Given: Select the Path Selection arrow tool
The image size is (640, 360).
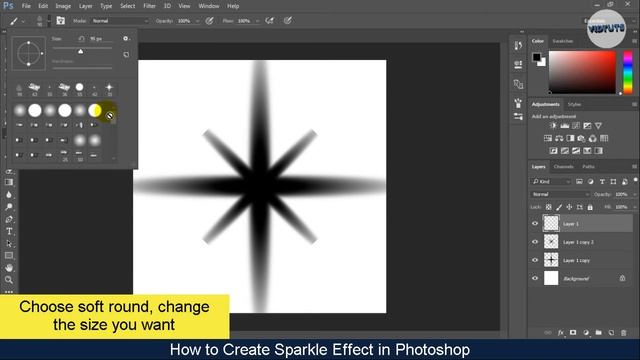Looking at the screenshot, I should [x=9, y=244].
